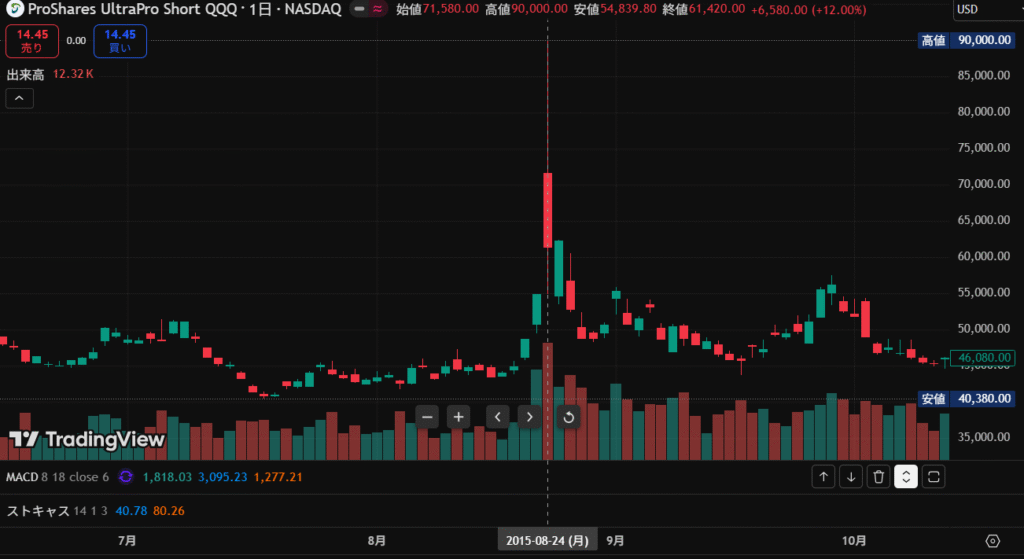Click the zoom out minus button
This screenshot has width=1024, height=559.
427,417
